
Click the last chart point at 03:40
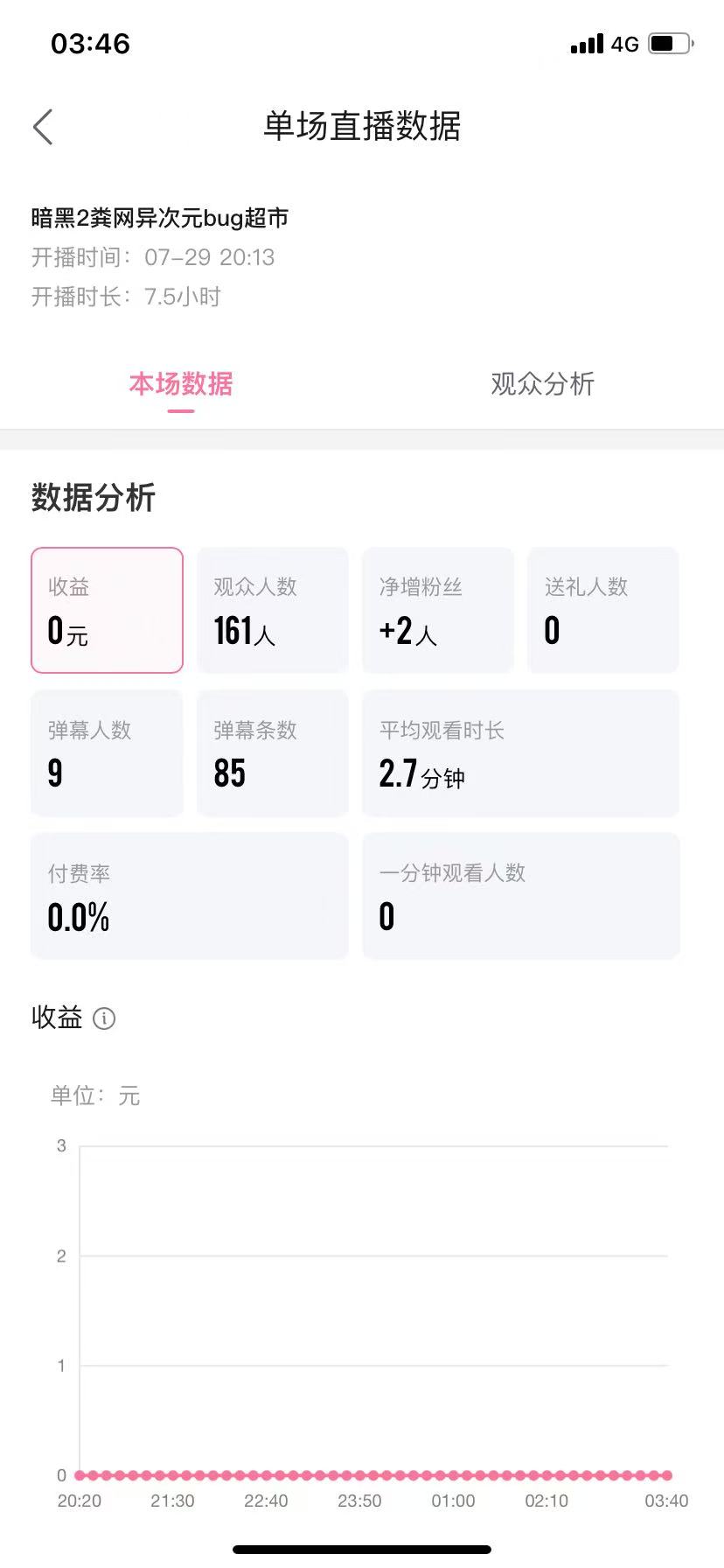click(667, 1474)
